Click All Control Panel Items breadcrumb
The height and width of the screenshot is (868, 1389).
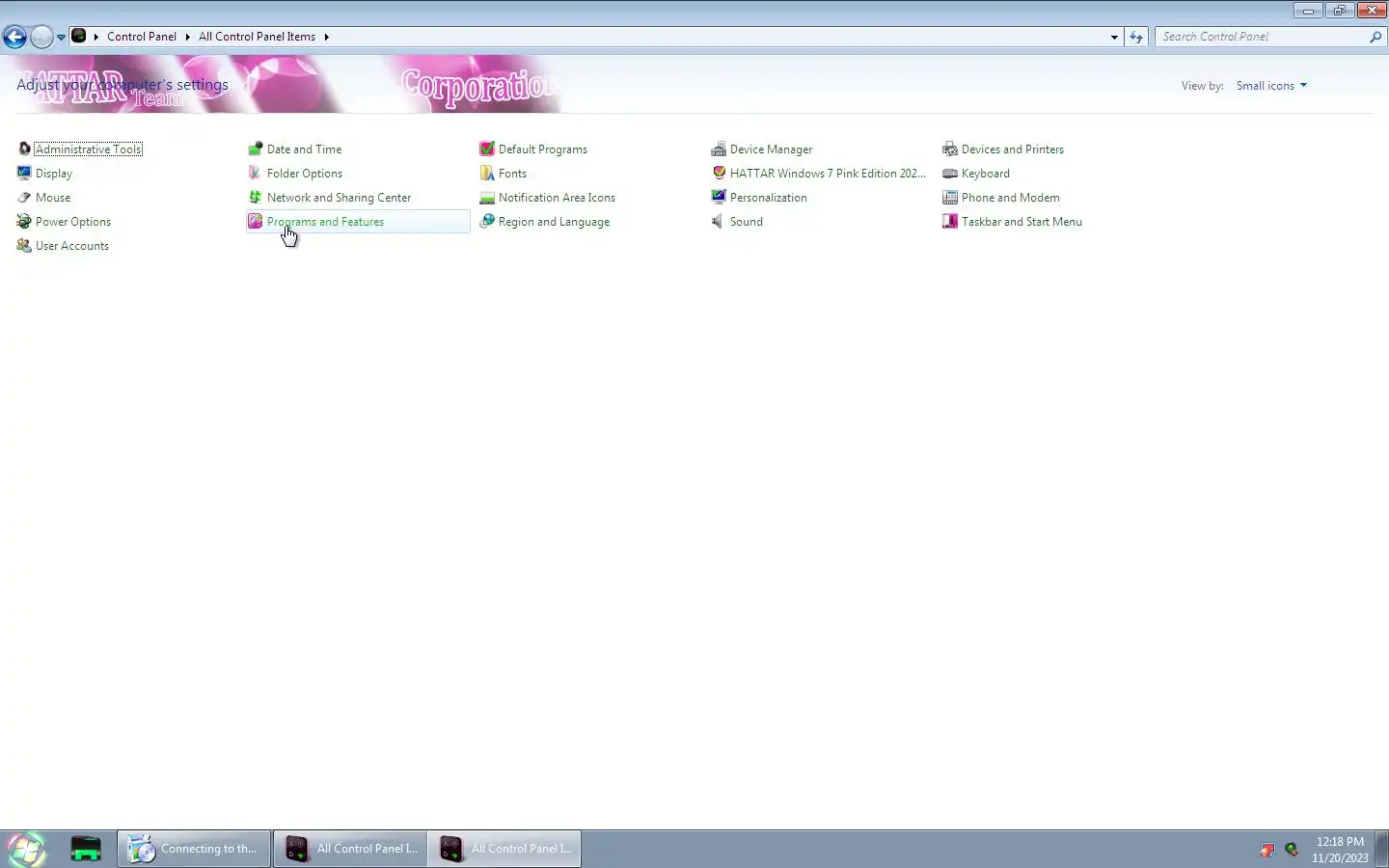point(257,37)
